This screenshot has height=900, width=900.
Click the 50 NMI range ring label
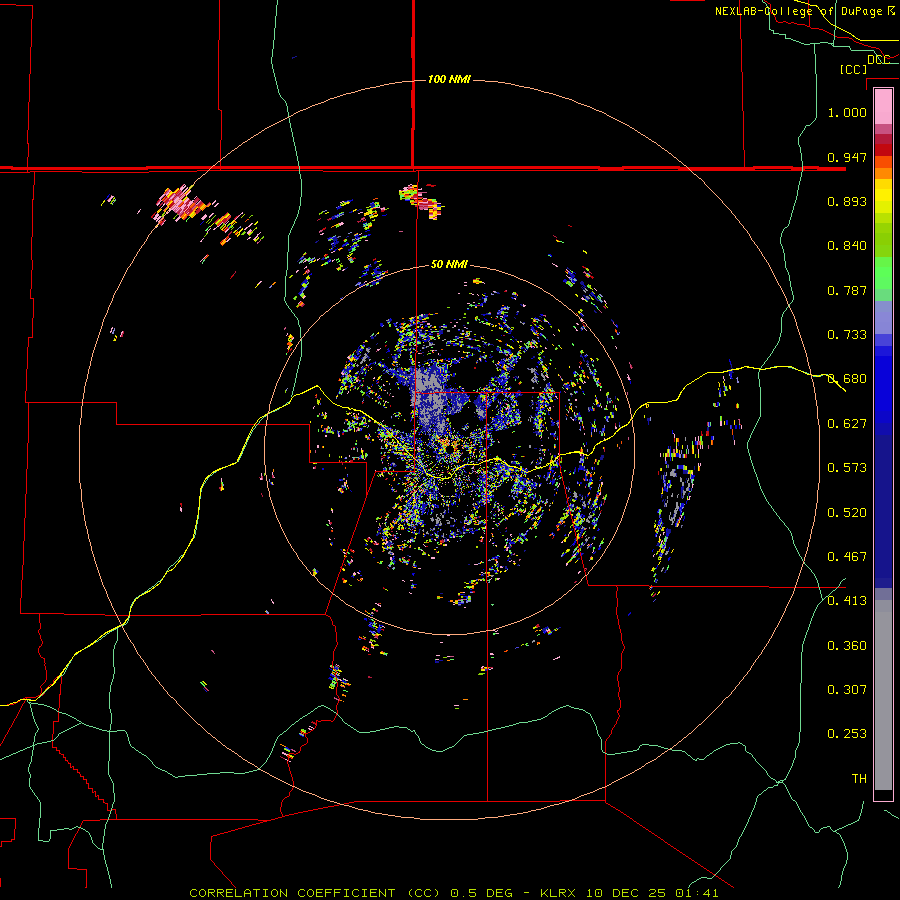[449, 264]
